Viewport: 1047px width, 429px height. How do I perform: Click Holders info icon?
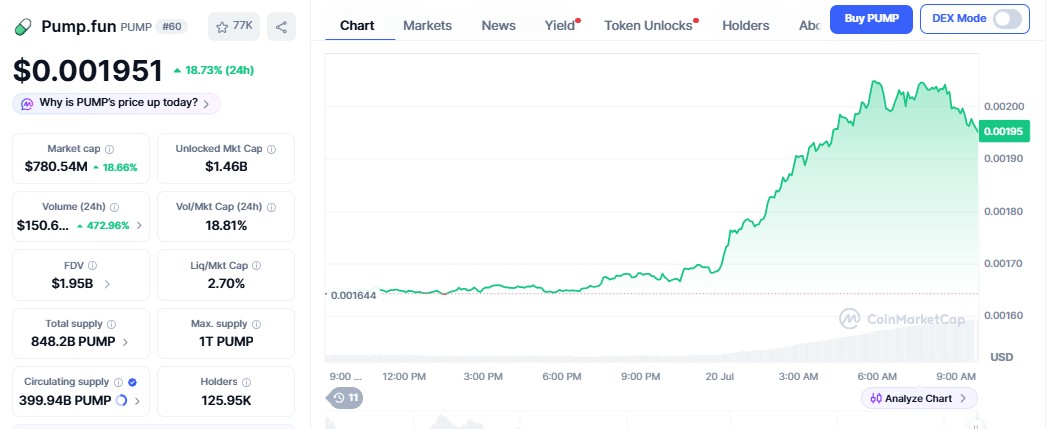(x=246, y=382)
